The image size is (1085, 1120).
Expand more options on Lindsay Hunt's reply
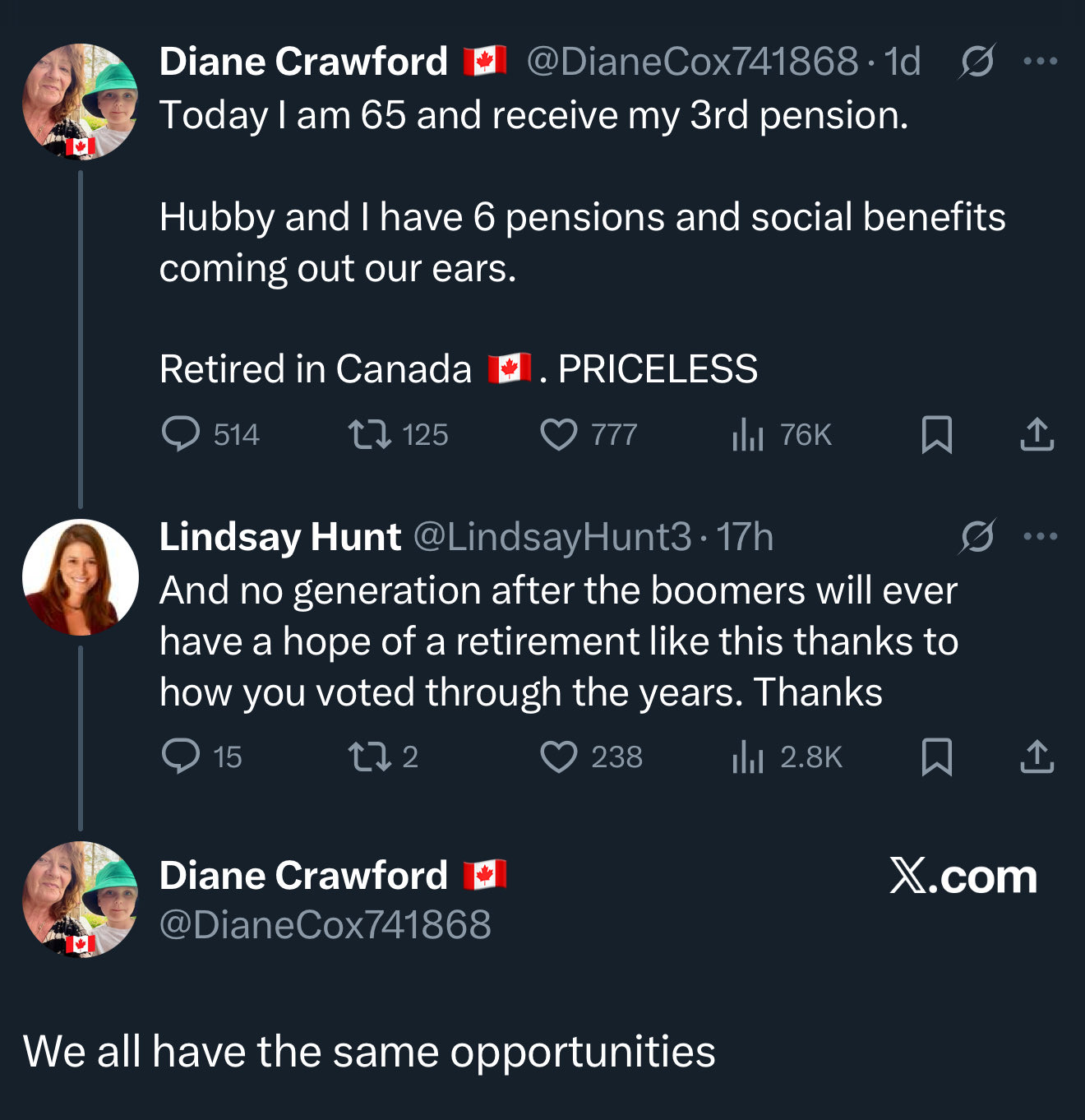pos(1040,536)
